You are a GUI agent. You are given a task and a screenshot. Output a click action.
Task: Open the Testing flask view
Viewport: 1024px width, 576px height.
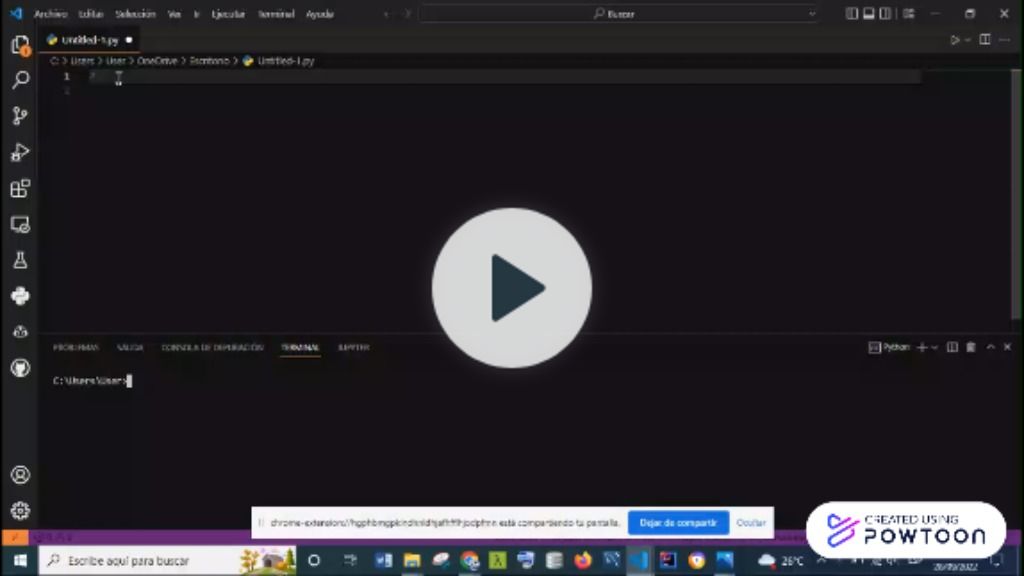20,260
